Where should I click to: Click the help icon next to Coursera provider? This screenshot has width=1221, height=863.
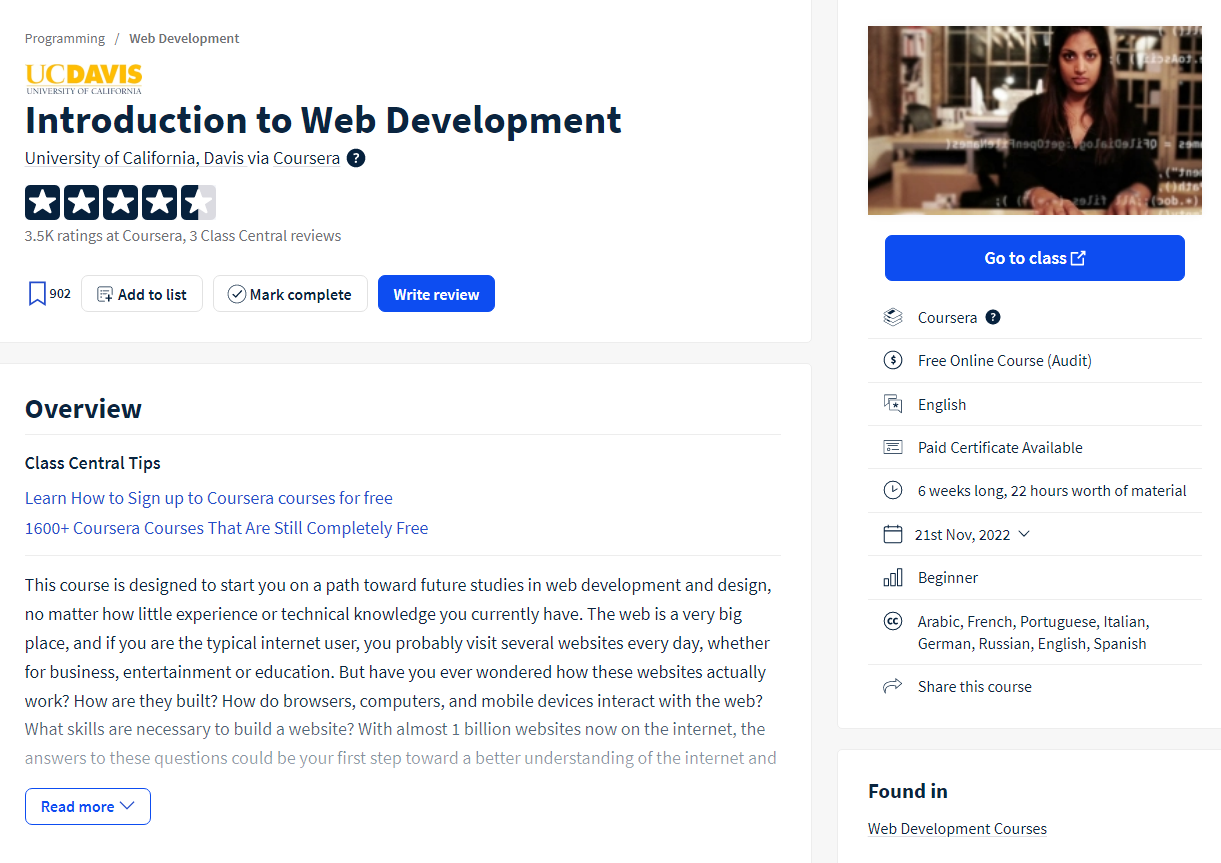(993, 317)
